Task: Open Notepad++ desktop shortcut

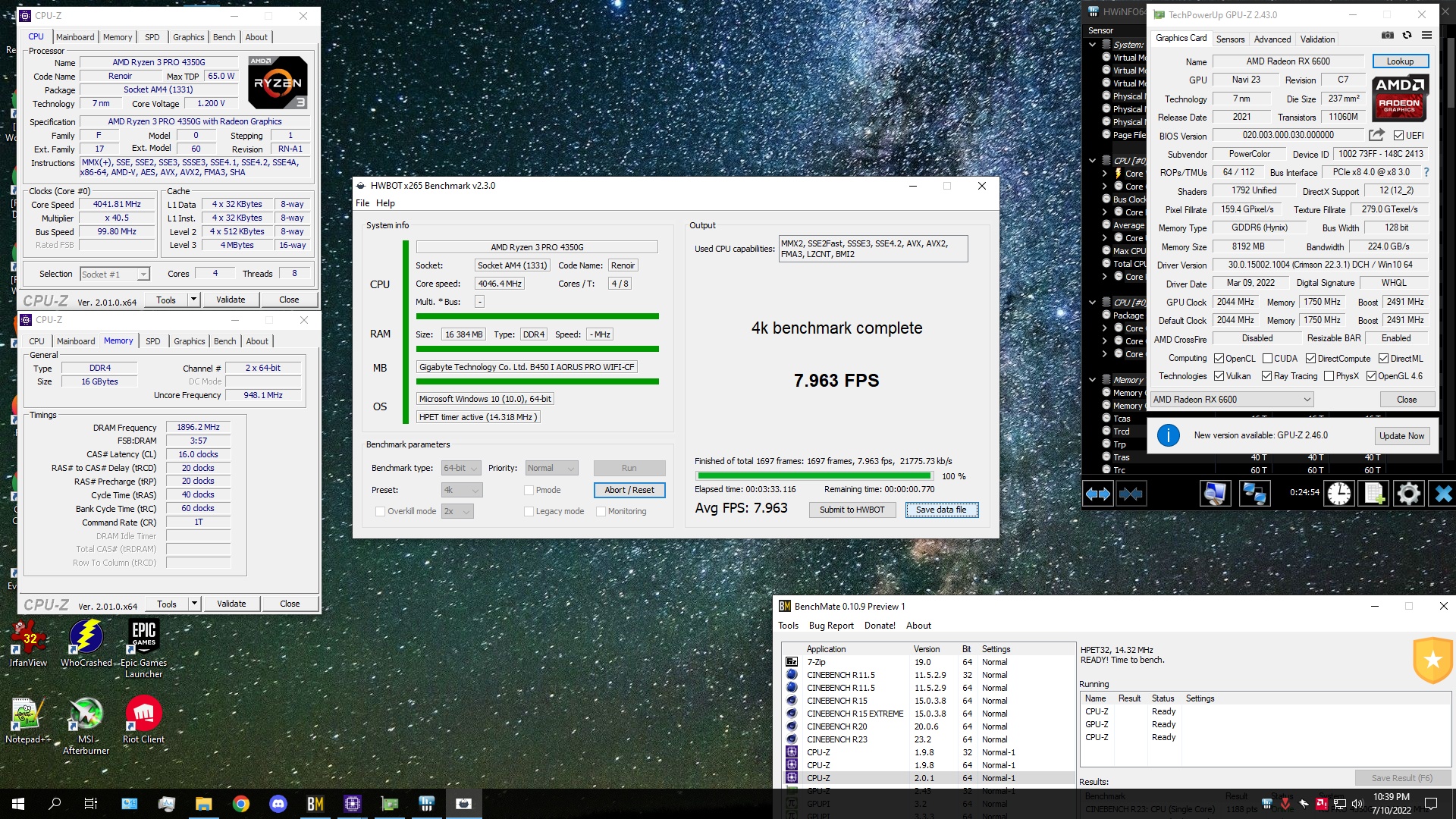Action: [x=28, y=720]
